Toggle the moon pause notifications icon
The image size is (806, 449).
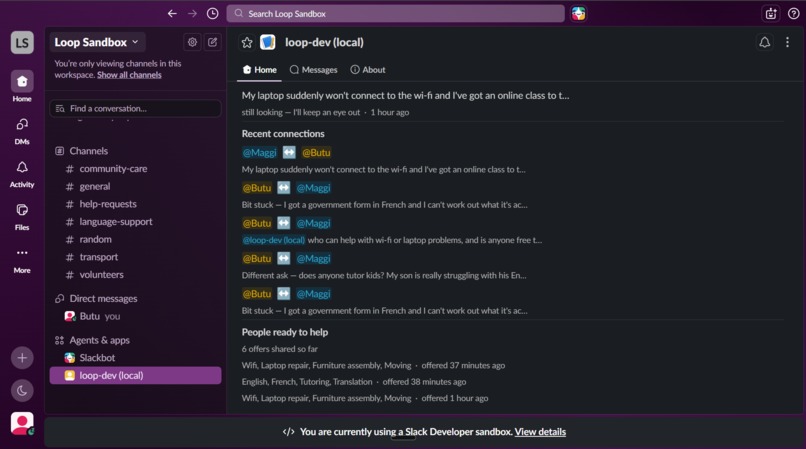[22, 391]
